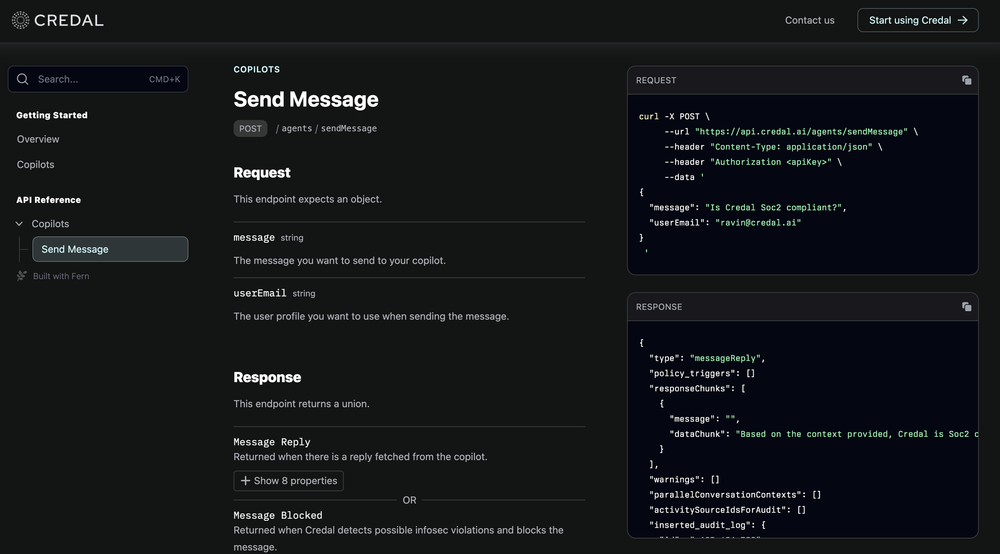Click the CREDAL wordmark
The image size is (1000, 554).
(x=69, y=20)
